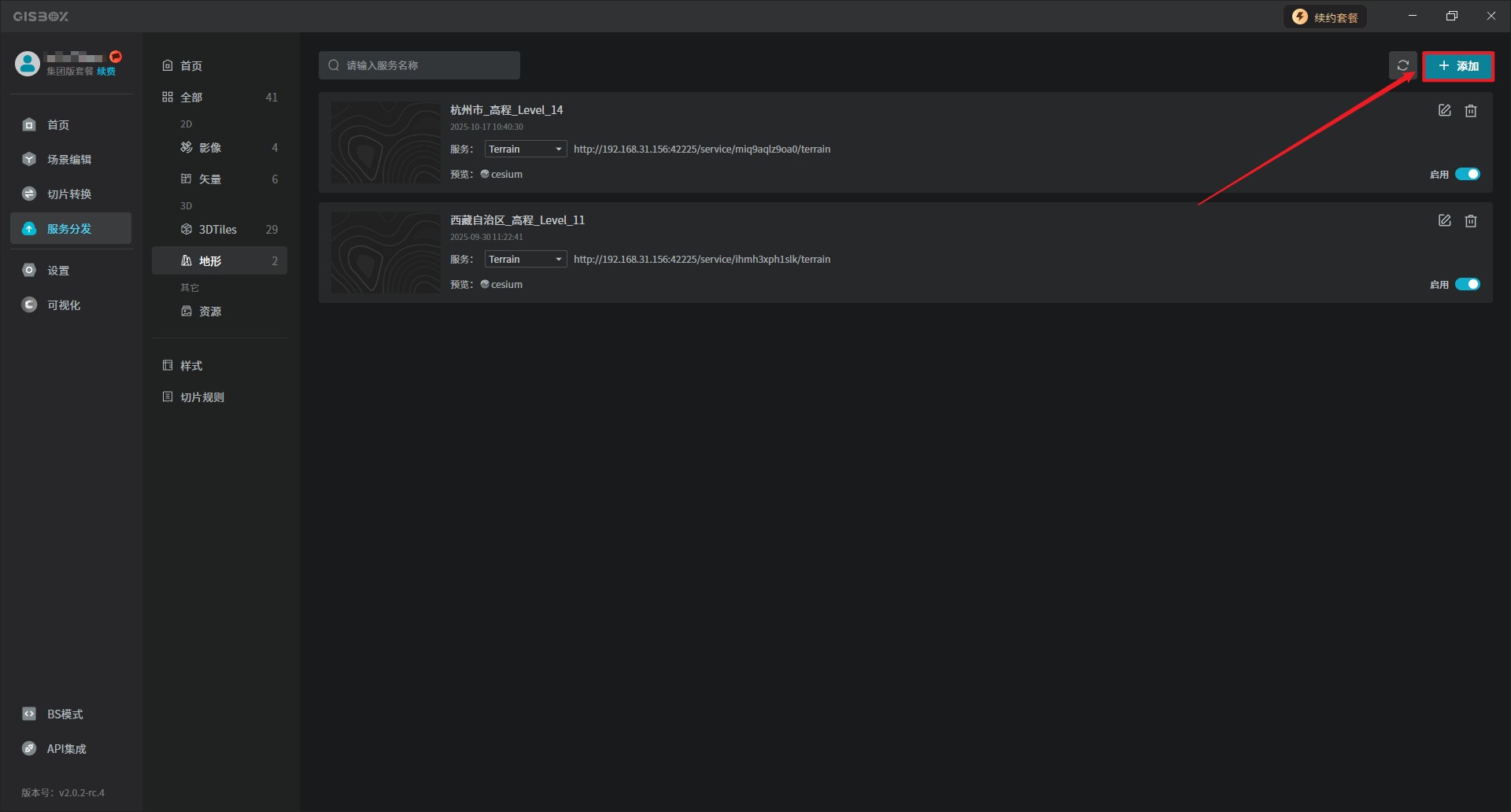Image resolution: width=1511 pixels, height=812 pixels.
Task: Disable the 西藏自治区_高程_Level_11 service toggle
Action: [1467, 285]
